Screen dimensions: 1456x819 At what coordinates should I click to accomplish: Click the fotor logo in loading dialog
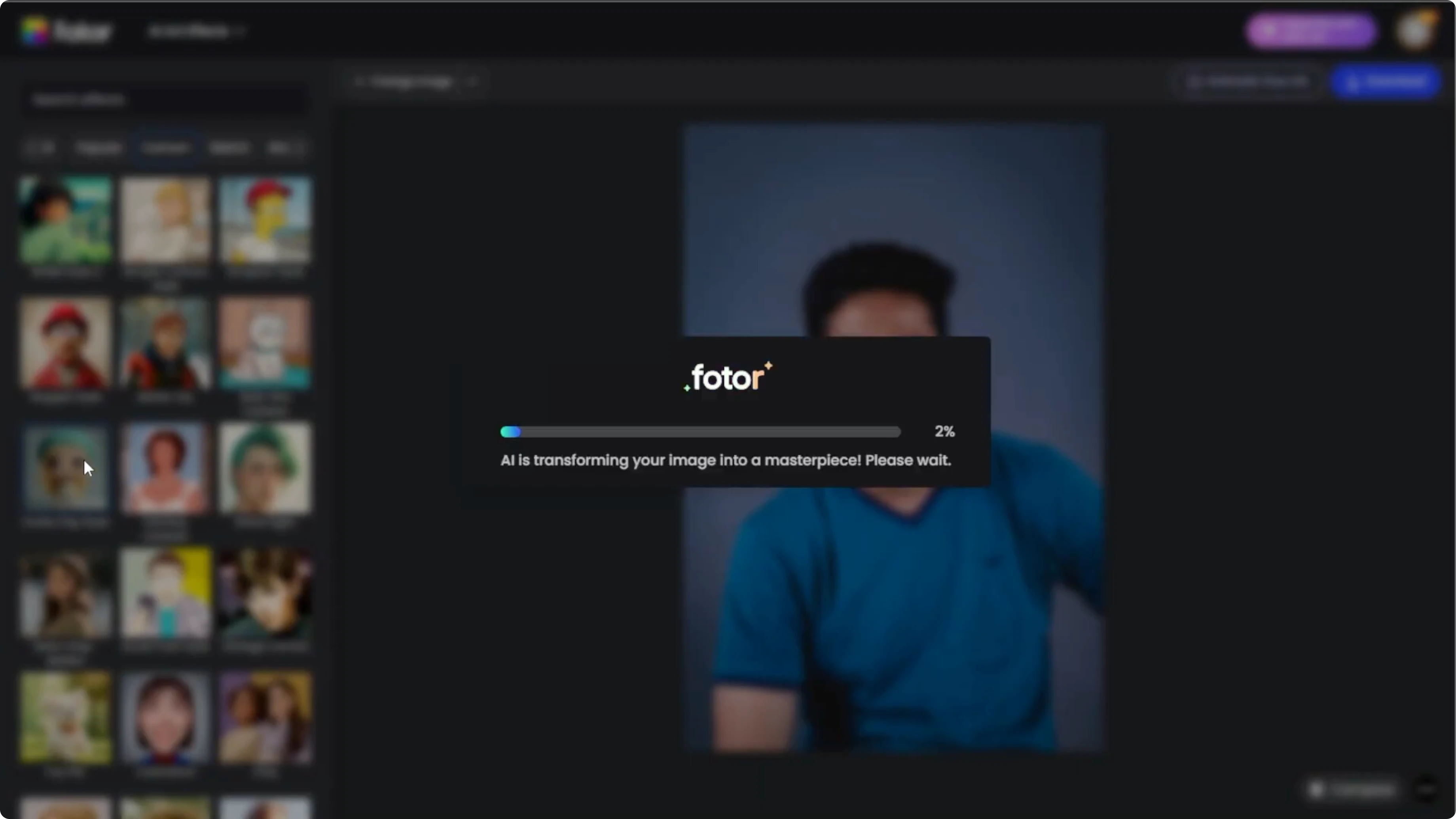click(x=728, y=377)
